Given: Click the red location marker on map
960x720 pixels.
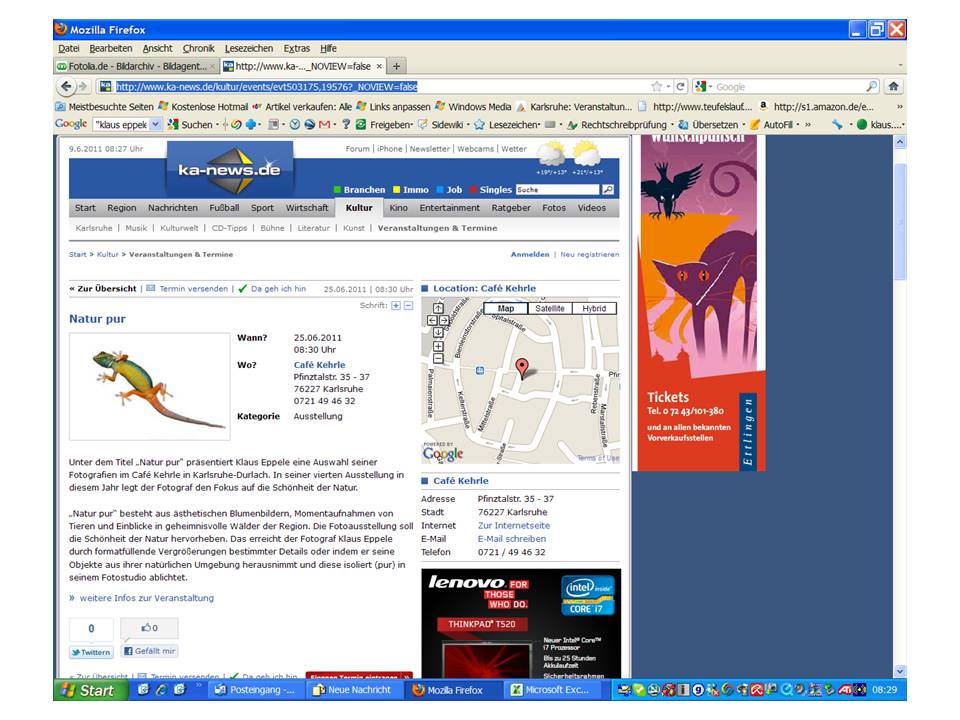Looking at the screenshot, I should [x=520, y=367].
